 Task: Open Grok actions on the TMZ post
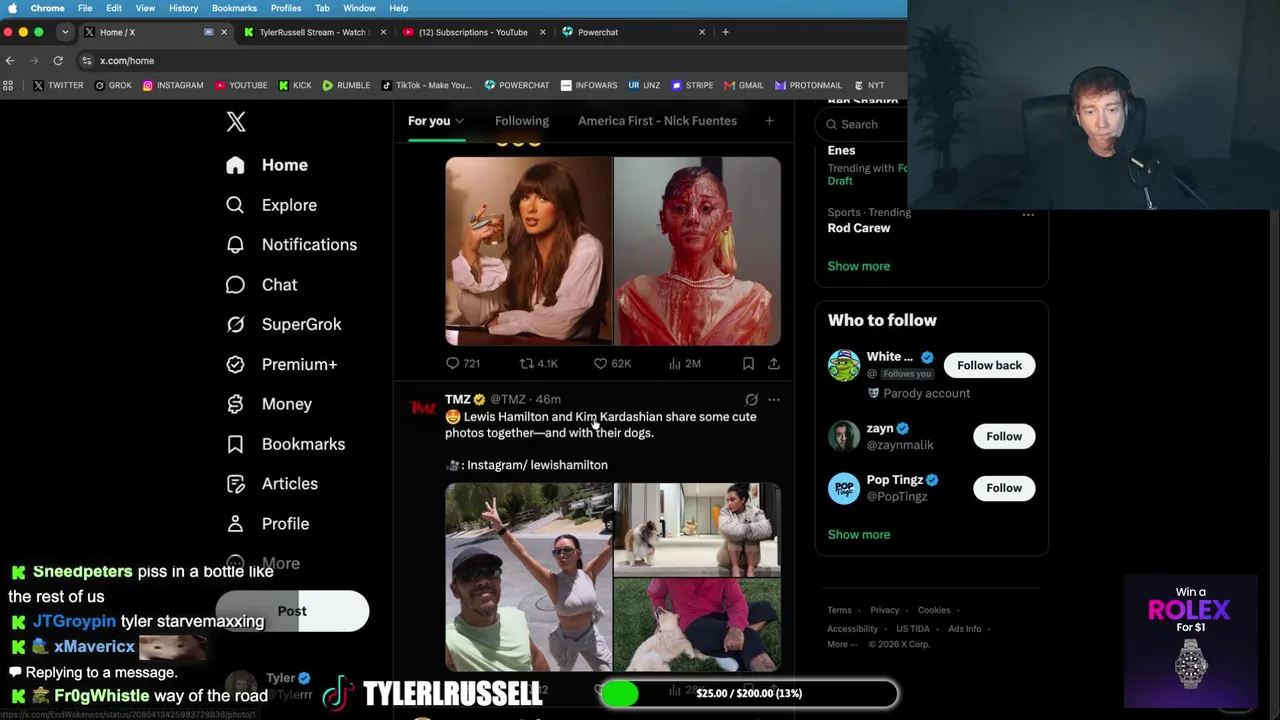click(x=751, y=400)
